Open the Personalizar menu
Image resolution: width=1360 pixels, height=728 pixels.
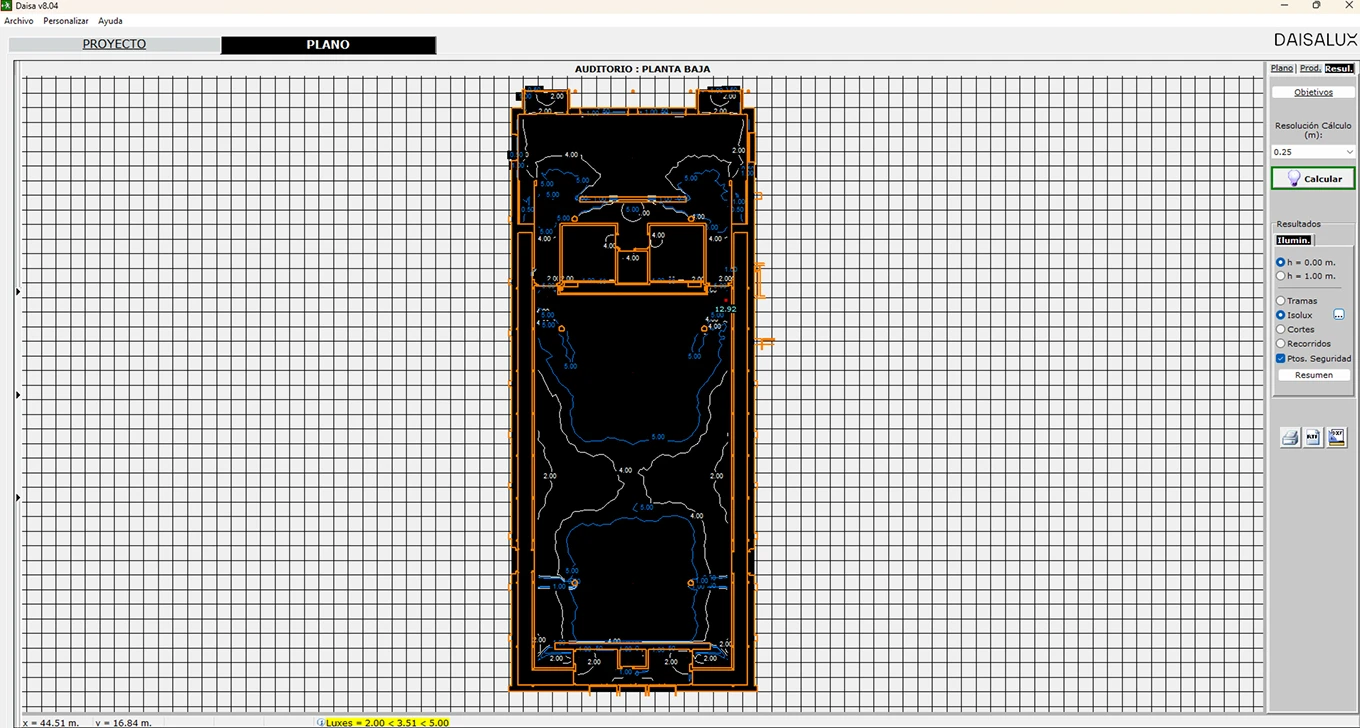click(66, 21)
